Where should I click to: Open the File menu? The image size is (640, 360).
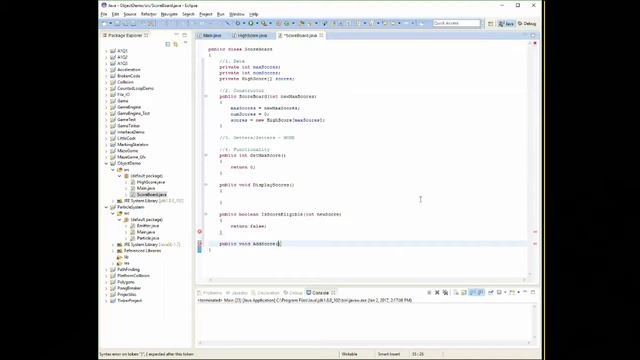(x=104, y=14)
